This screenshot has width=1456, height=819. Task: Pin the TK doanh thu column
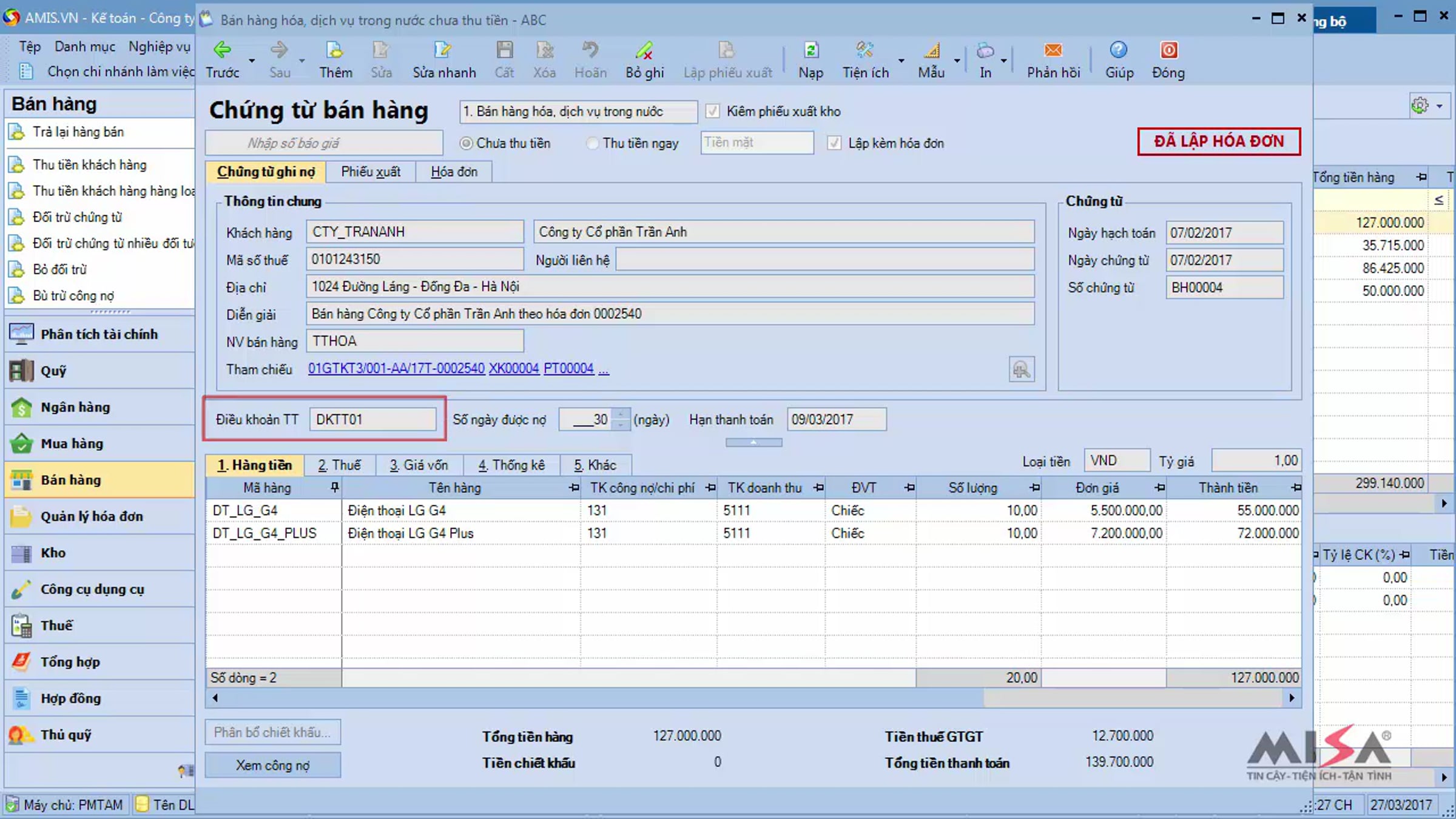click(x=819, y=488)
